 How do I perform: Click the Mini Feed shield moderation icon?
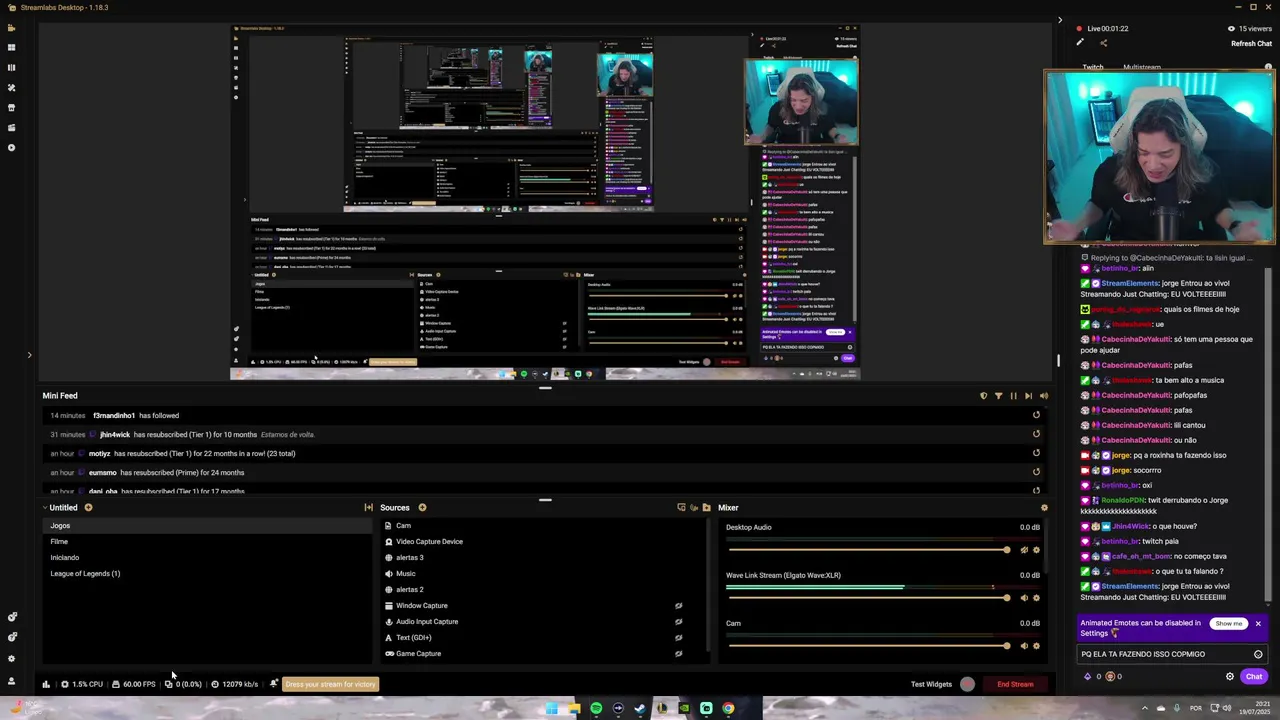pos(983,396)
